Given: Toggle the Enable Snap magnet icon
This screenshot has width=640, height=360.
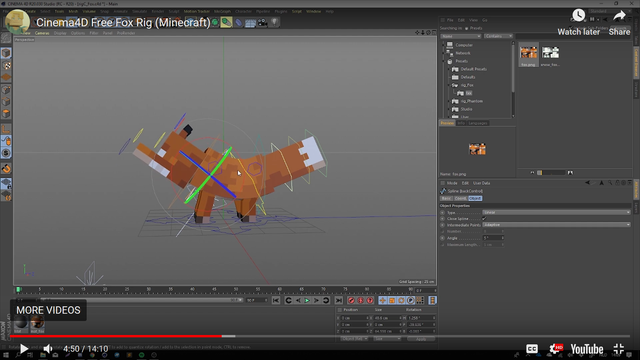Looking at the screenshot, I should [6, 169].
